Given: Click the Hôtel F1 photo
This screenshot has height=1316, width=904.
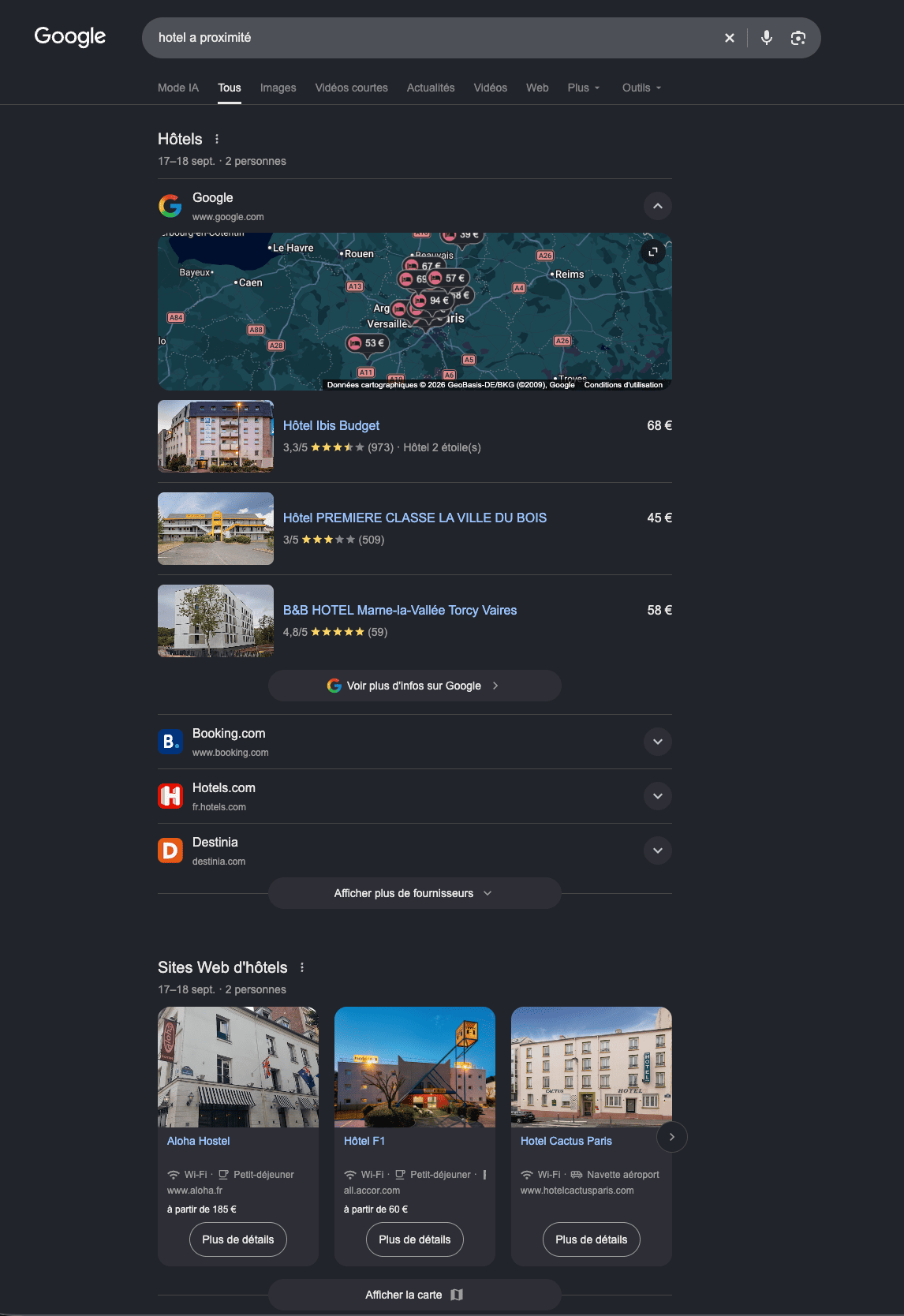Looking at the screenshot, I should pyautogui.click(x=415, y=1067).
